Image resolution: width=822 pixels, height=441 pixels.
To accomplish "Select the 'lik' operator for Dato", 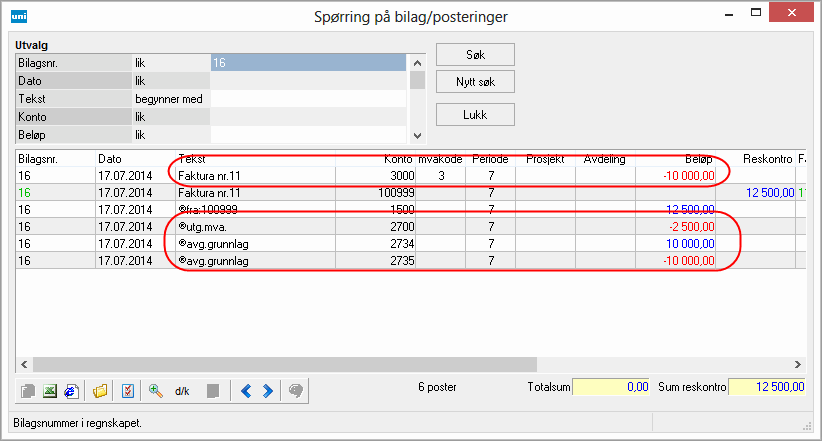I will tap(169, 81).
